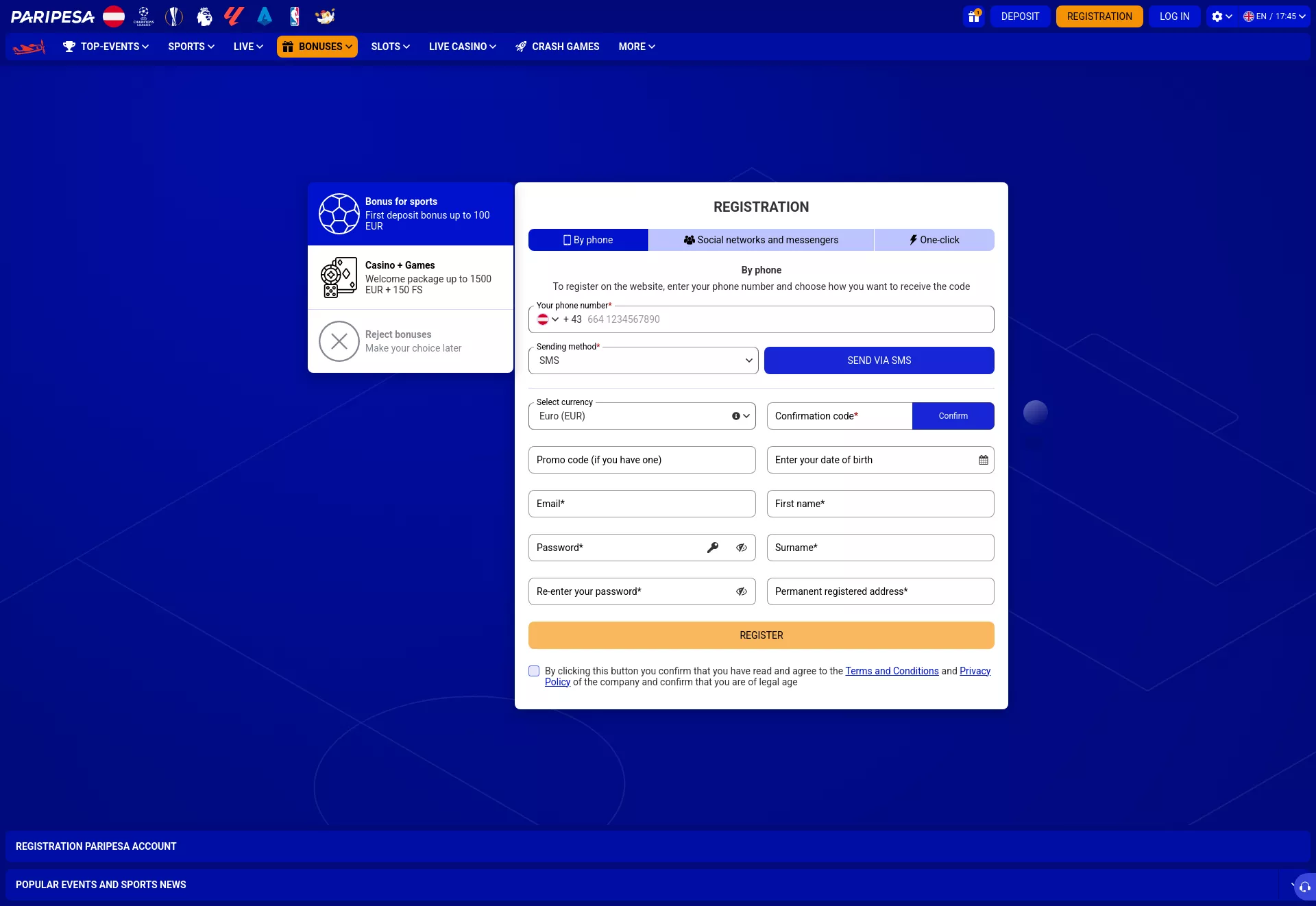Click the gift box bonus icon
The image size is (1316, 906).
pyautogui.click(x=974, y=16)
